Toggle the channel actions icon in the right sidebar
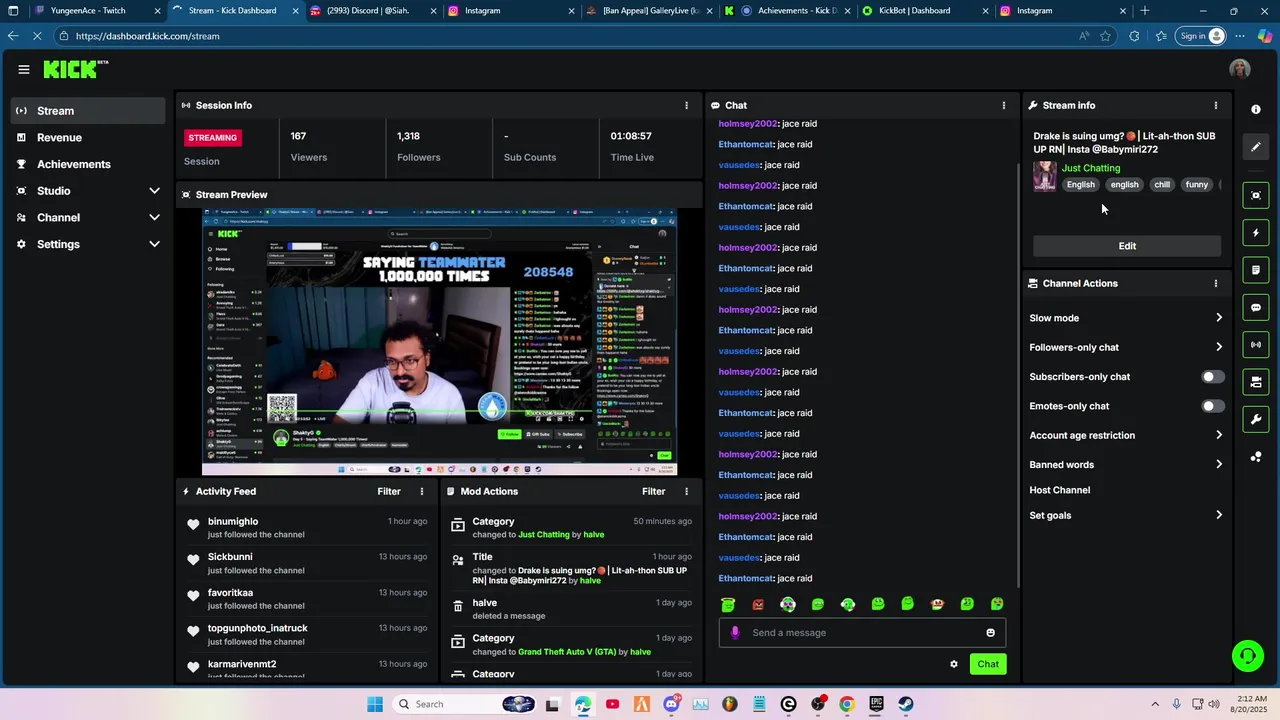 tap(1256, 382)
